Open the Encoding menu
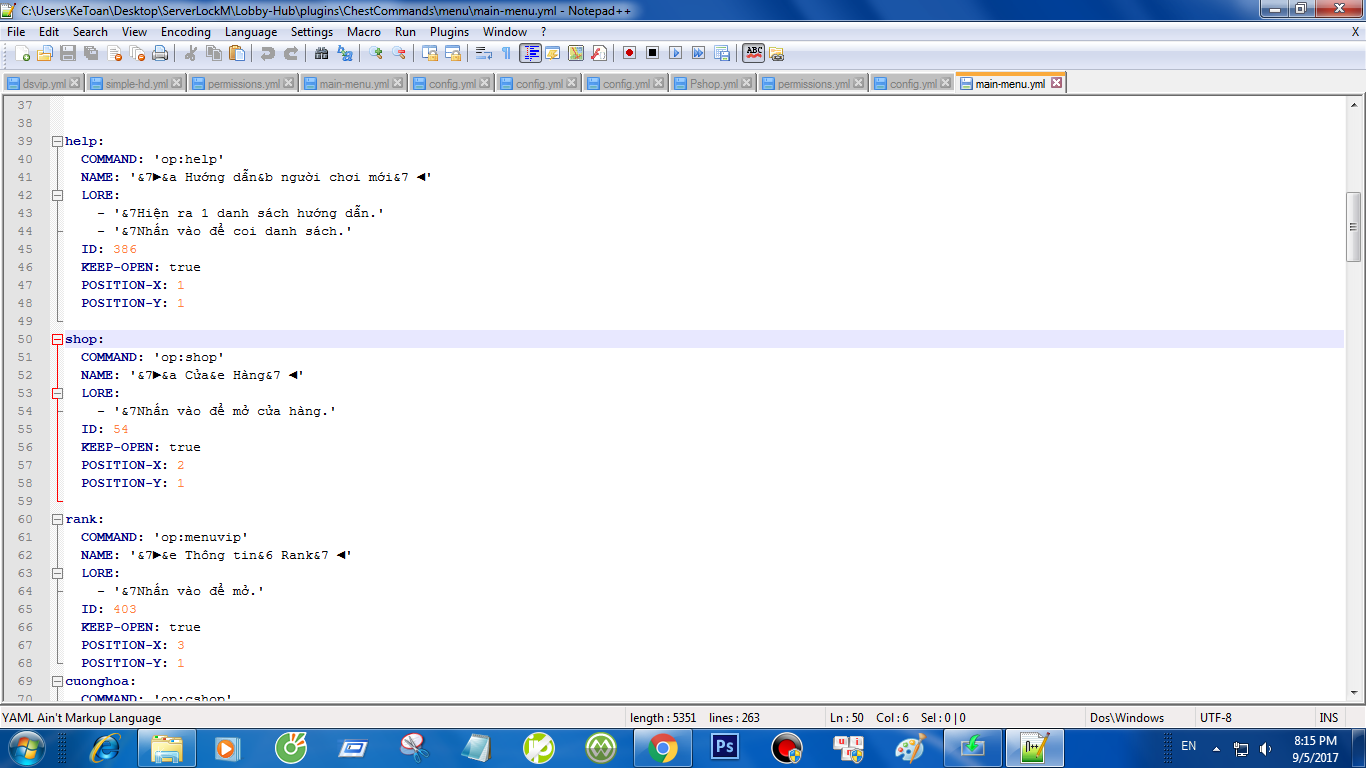This screenshot has width=1366, height=768. tap(185, 32)
